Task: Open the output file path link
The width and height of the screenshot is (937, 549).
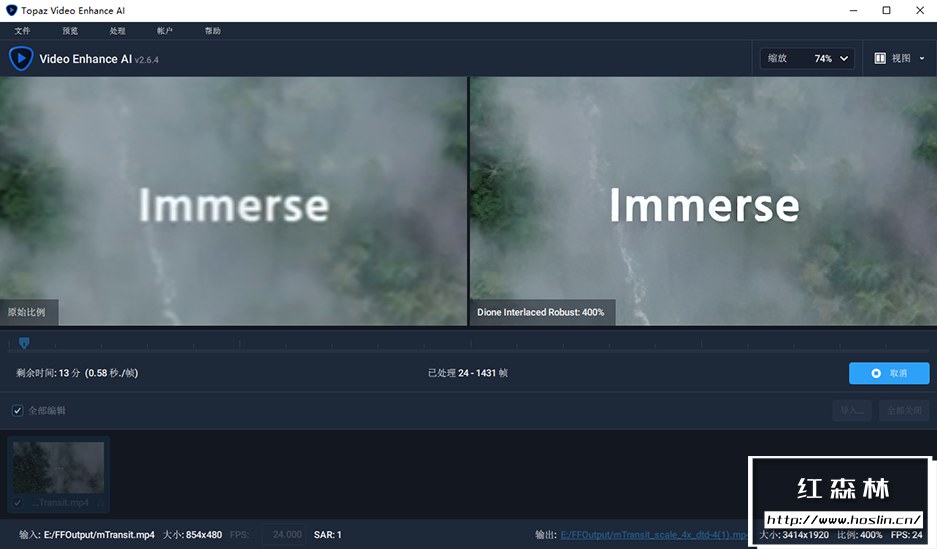Action: point(653,535)
